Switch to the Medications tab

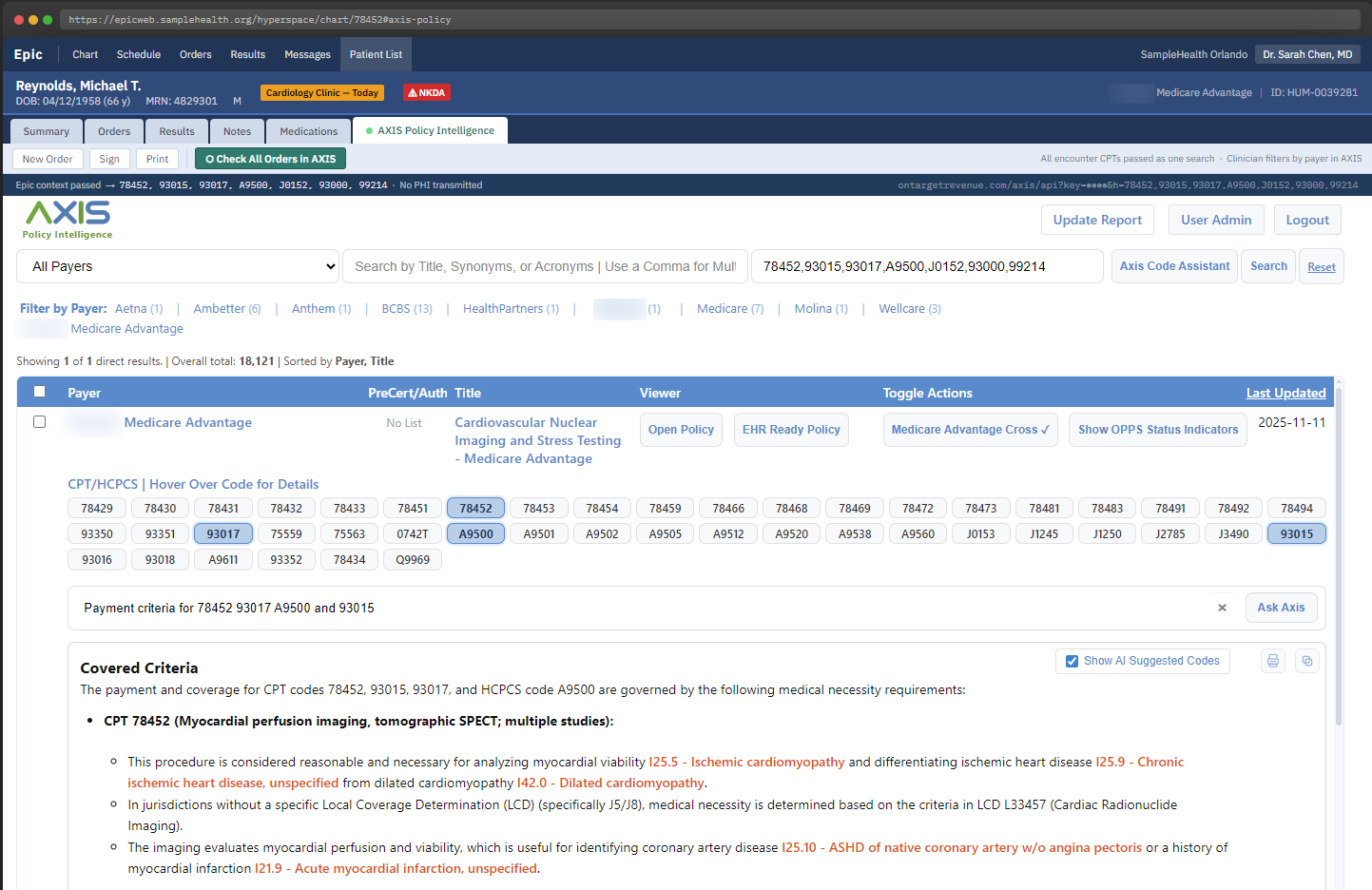click(308, 131)
